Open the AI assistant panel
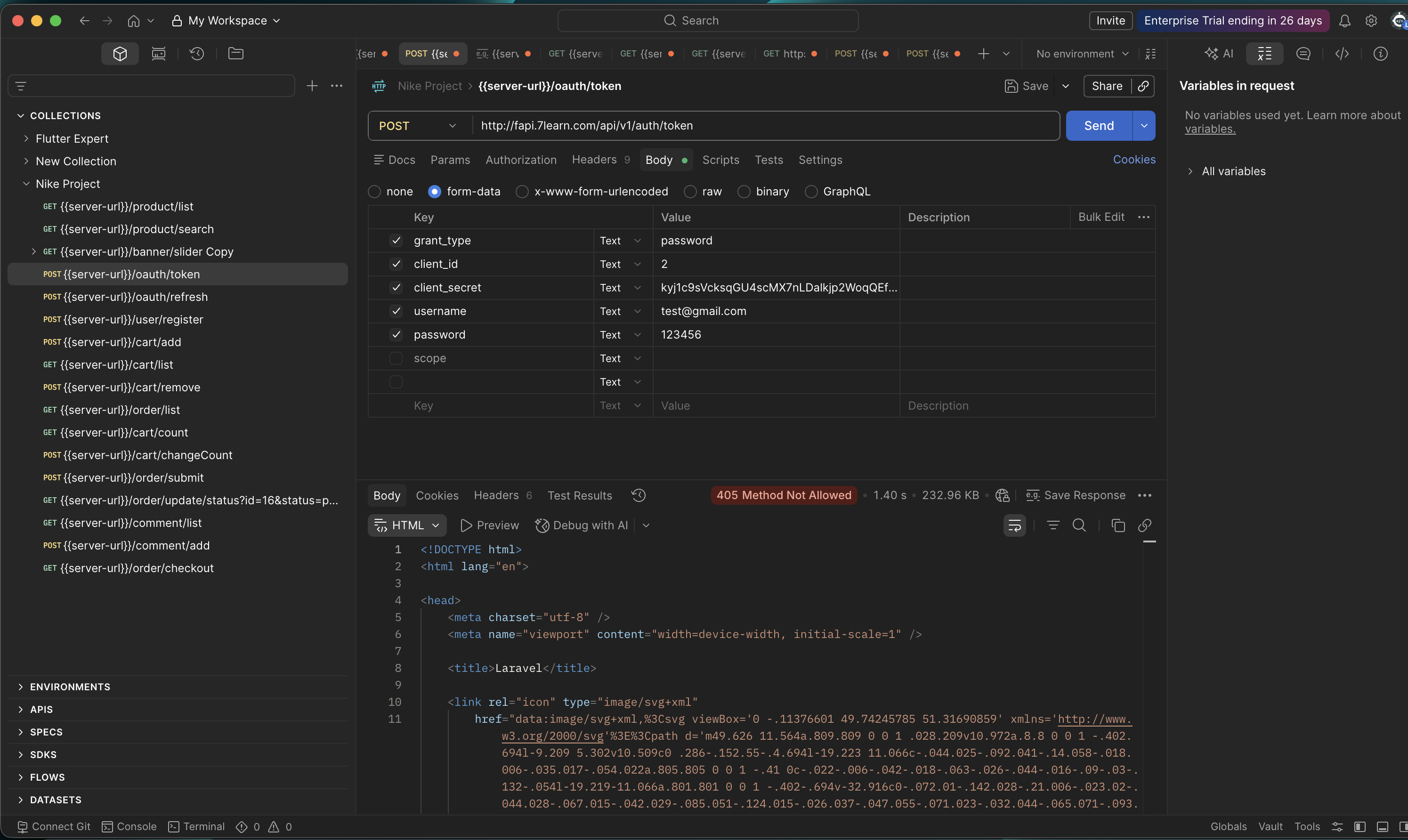Screen dimensions: 1408x840 1219,54
